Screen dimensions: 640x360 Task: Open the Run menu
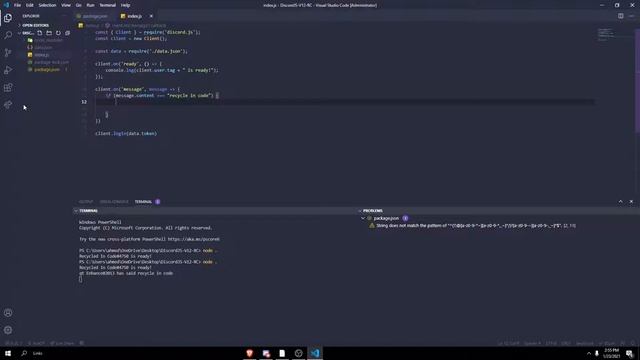point(90,5)
